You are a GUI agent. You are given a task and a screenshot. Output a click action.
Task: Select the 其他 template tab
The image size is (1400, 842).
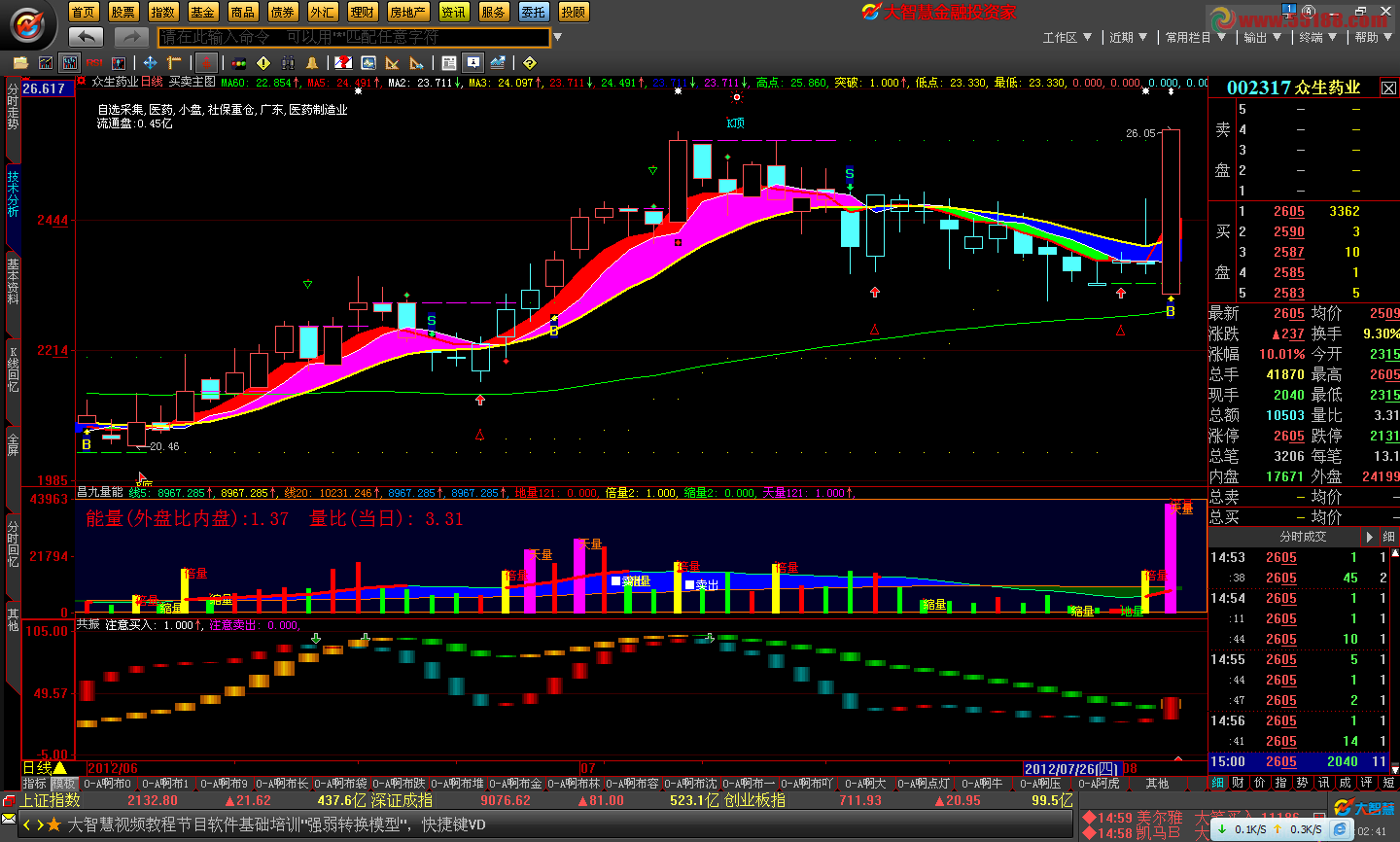(1157, 783)
